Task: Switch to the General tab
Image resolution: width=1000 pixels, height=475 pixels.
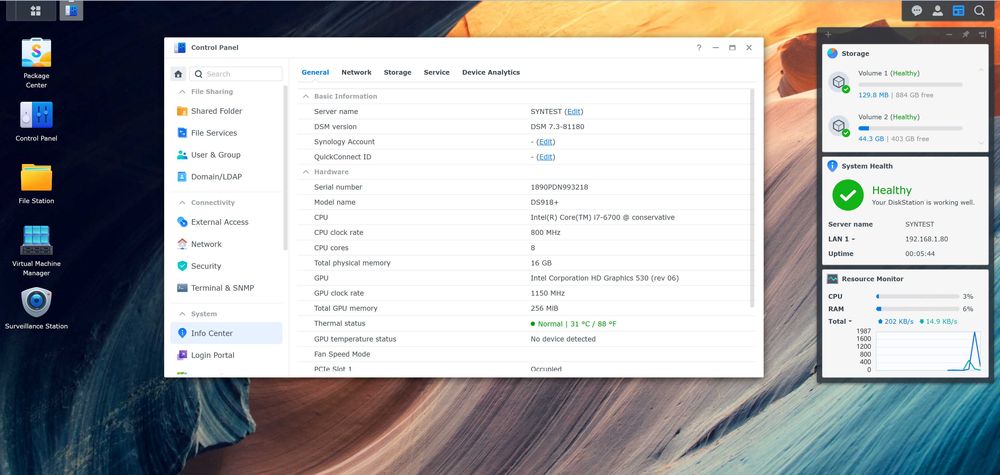Action: [315, 73]
